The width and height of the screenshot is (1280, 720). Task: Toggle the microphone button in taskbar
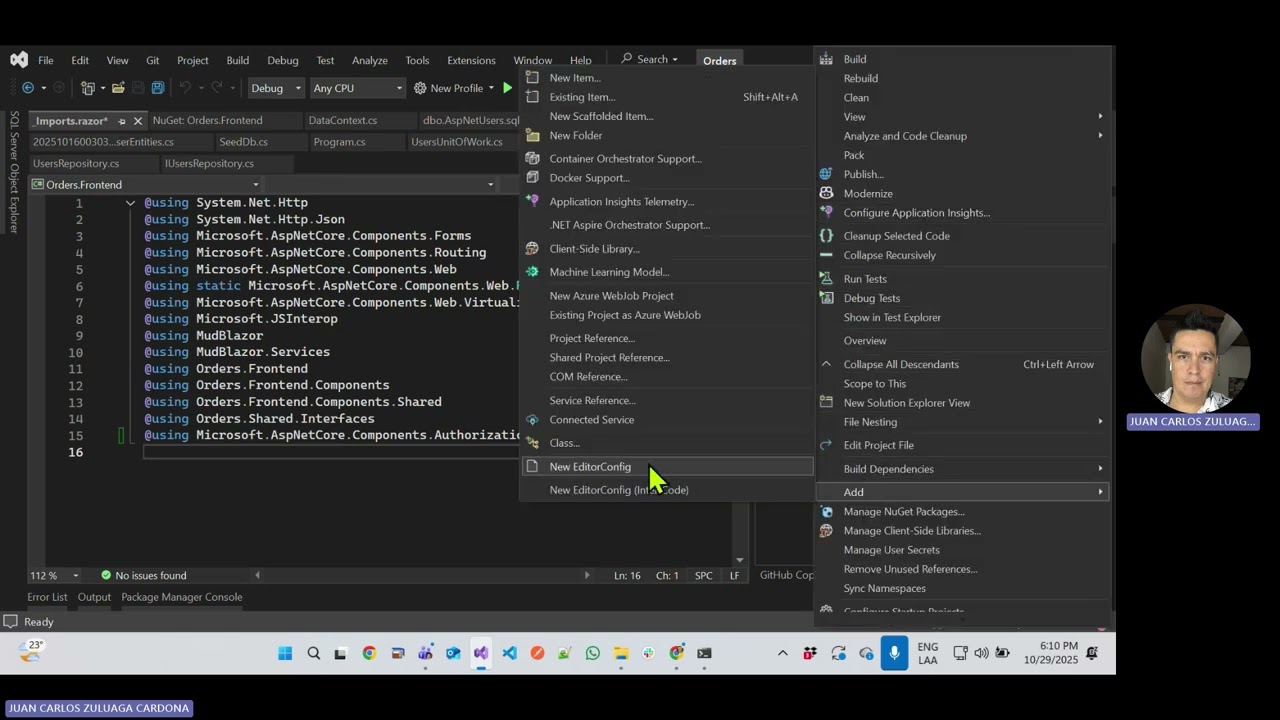894,654
